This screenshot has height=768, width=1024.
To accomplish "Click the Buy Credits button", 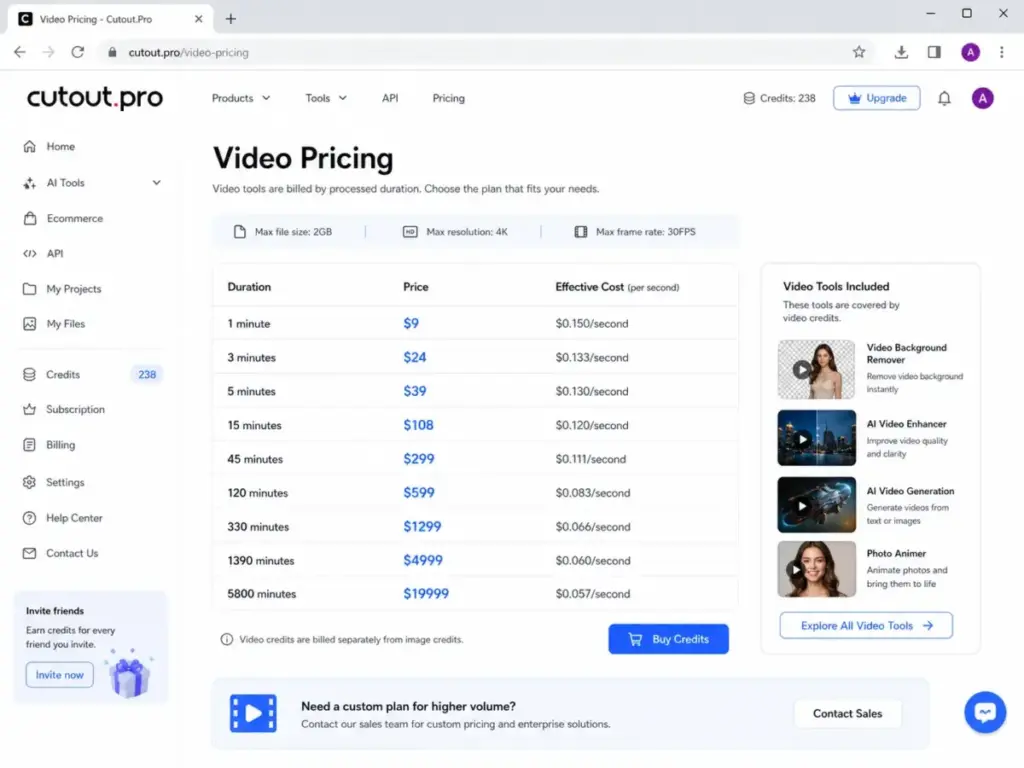I will coord(668,639).
